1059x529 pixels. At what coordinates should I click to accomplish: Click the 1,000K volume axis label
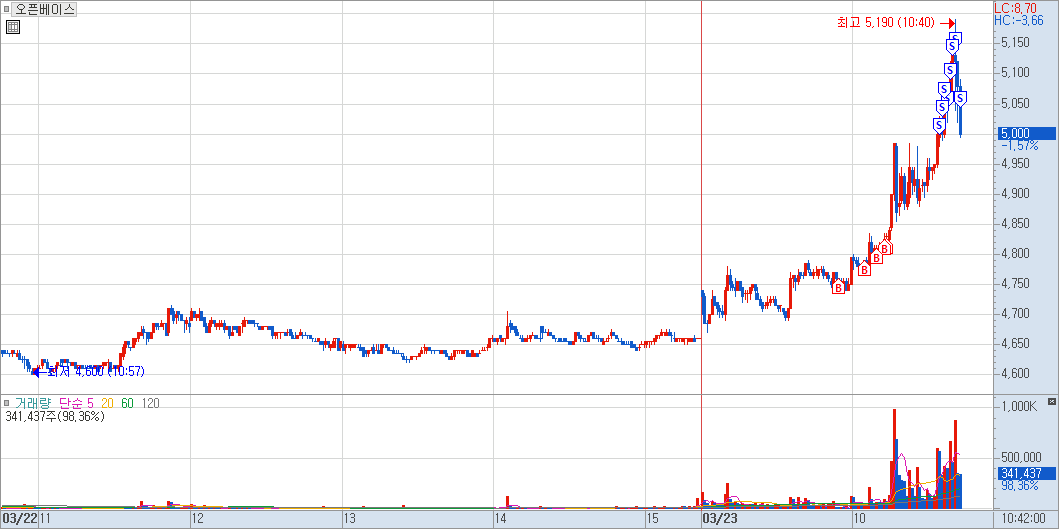[1018, 407]
